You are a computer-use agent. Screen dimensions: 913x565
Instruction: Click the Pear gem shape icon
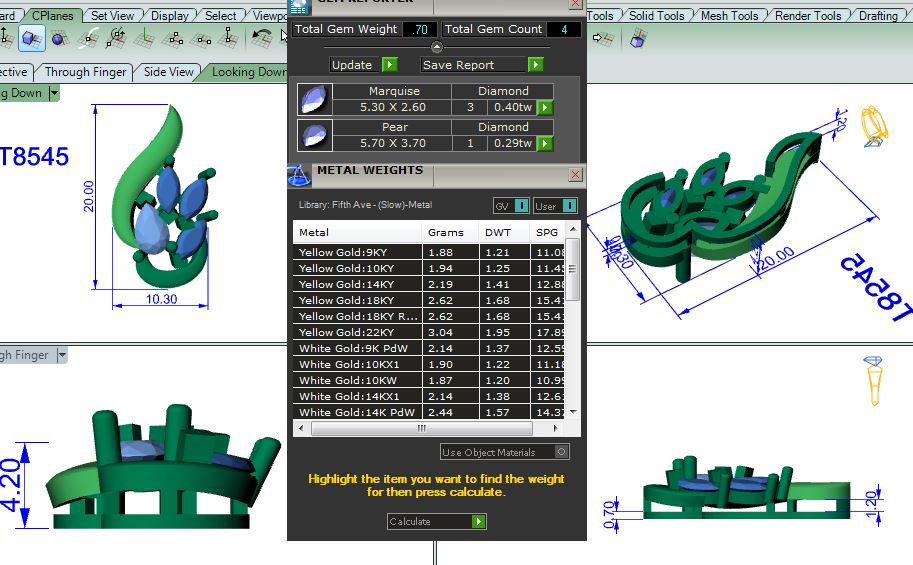click(x=313, y=135)
